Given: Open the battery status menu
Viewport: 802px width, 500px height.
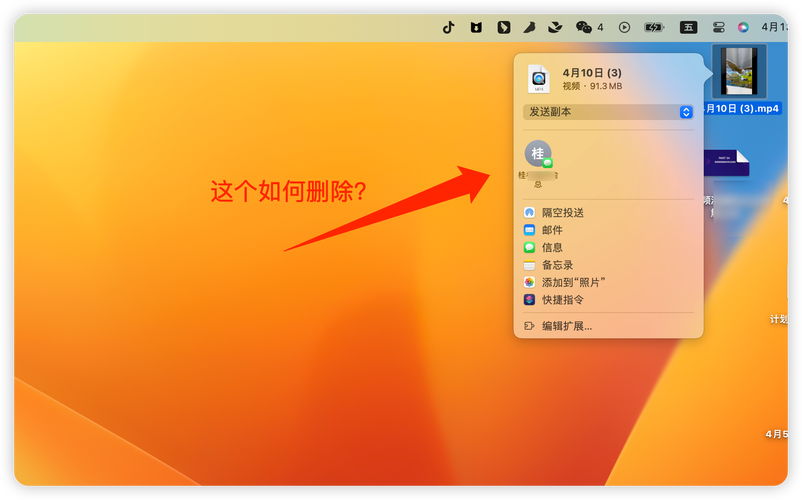Looking at the screenshot, I should pyautogui.click(x=654, y=27).
